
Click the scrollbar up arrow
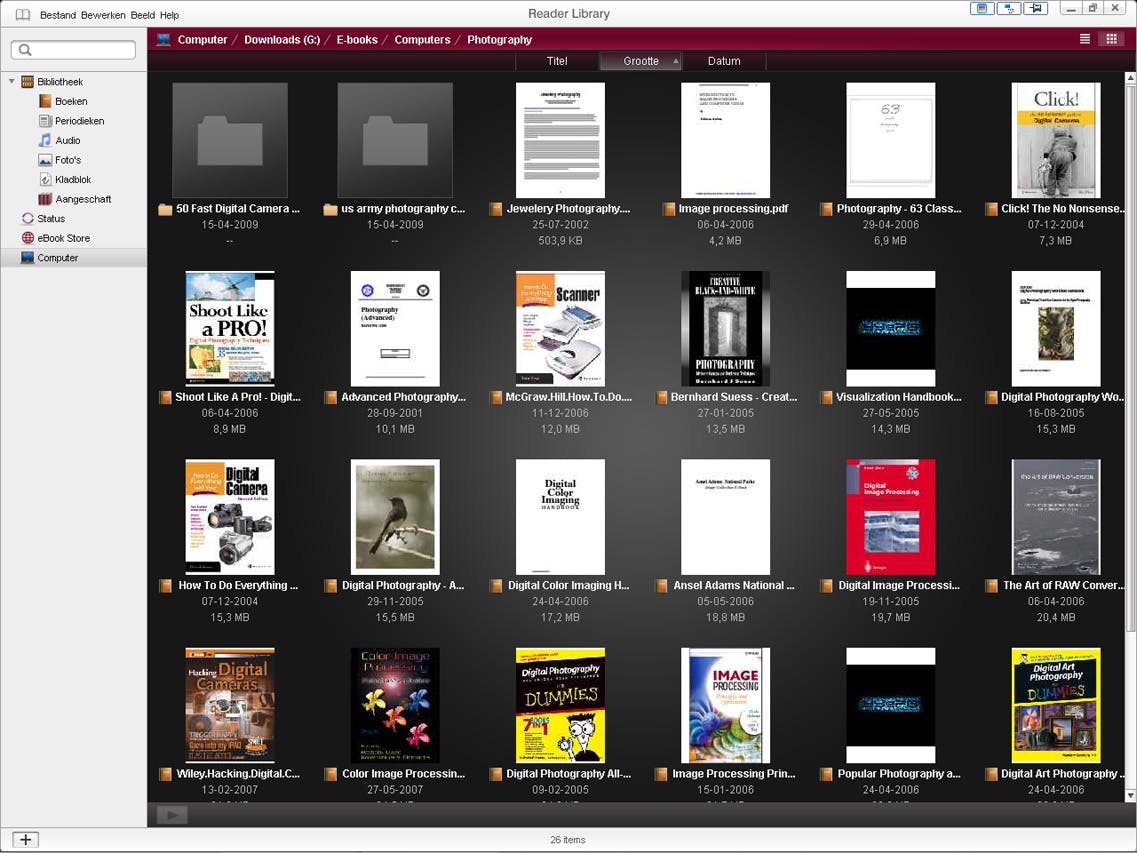point(1130,78)
